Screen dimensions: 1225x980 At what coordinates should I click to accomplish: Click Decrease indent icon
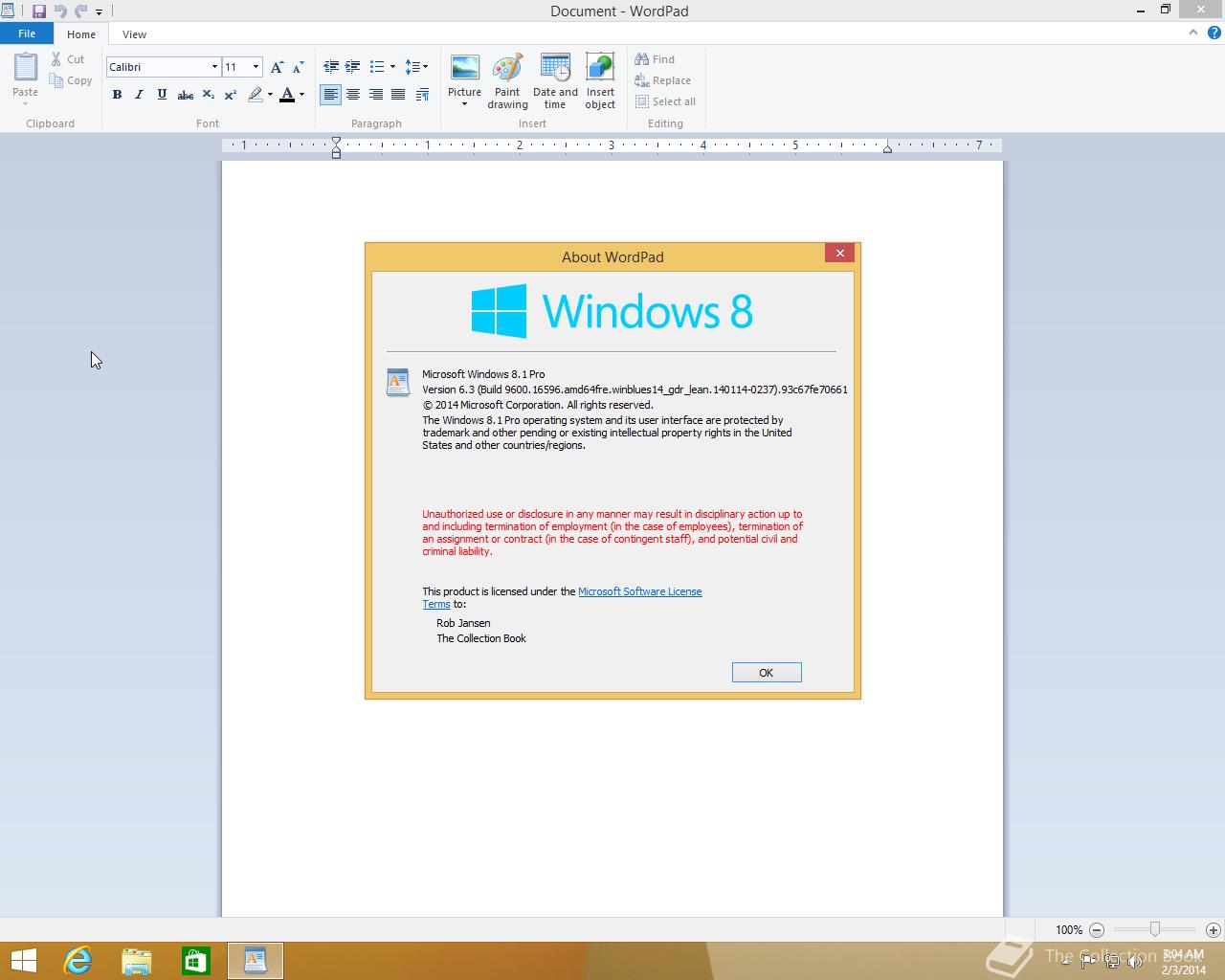[x=331, y=67]
